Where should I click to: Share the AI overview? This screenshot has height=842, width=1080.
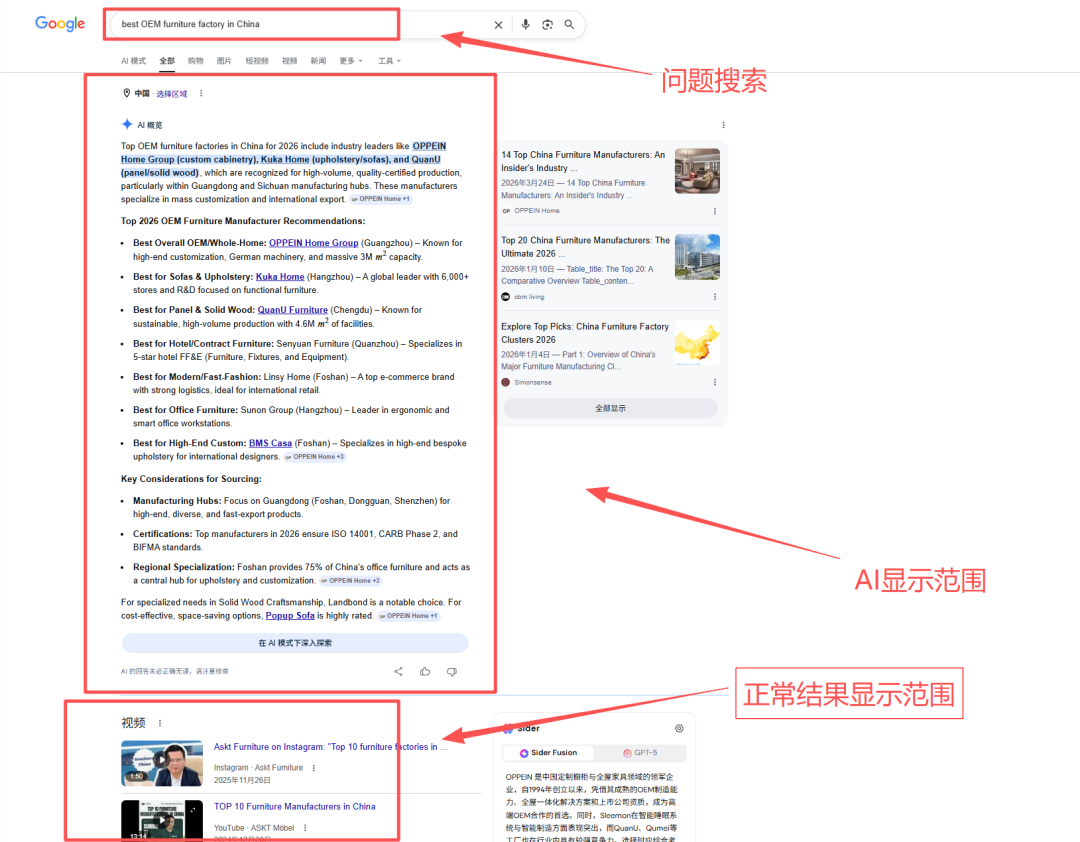click(x=398, y=671)
